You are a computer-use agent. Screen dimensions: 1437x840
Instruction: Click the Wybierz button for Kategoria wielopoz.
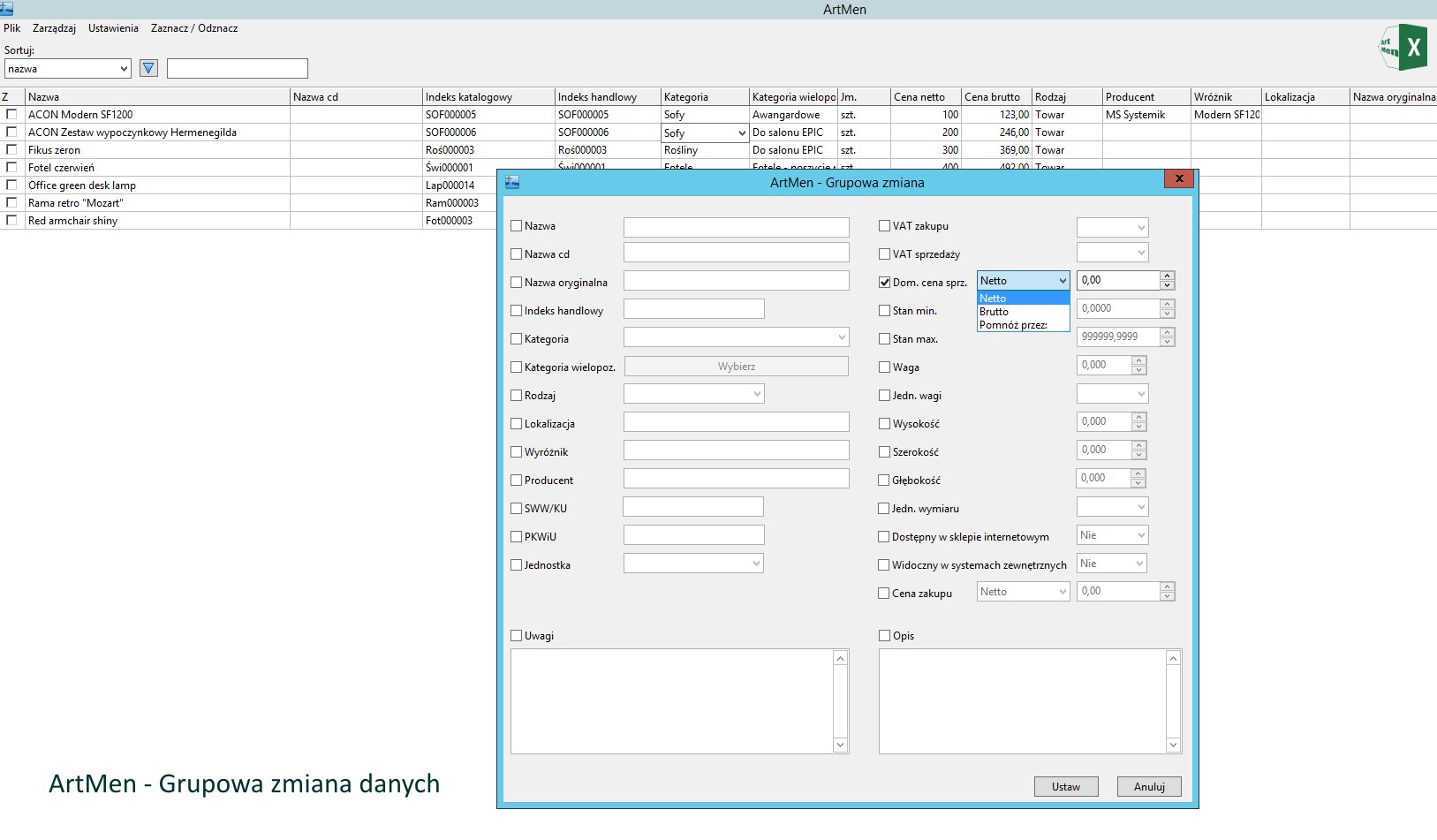(737, 367)
